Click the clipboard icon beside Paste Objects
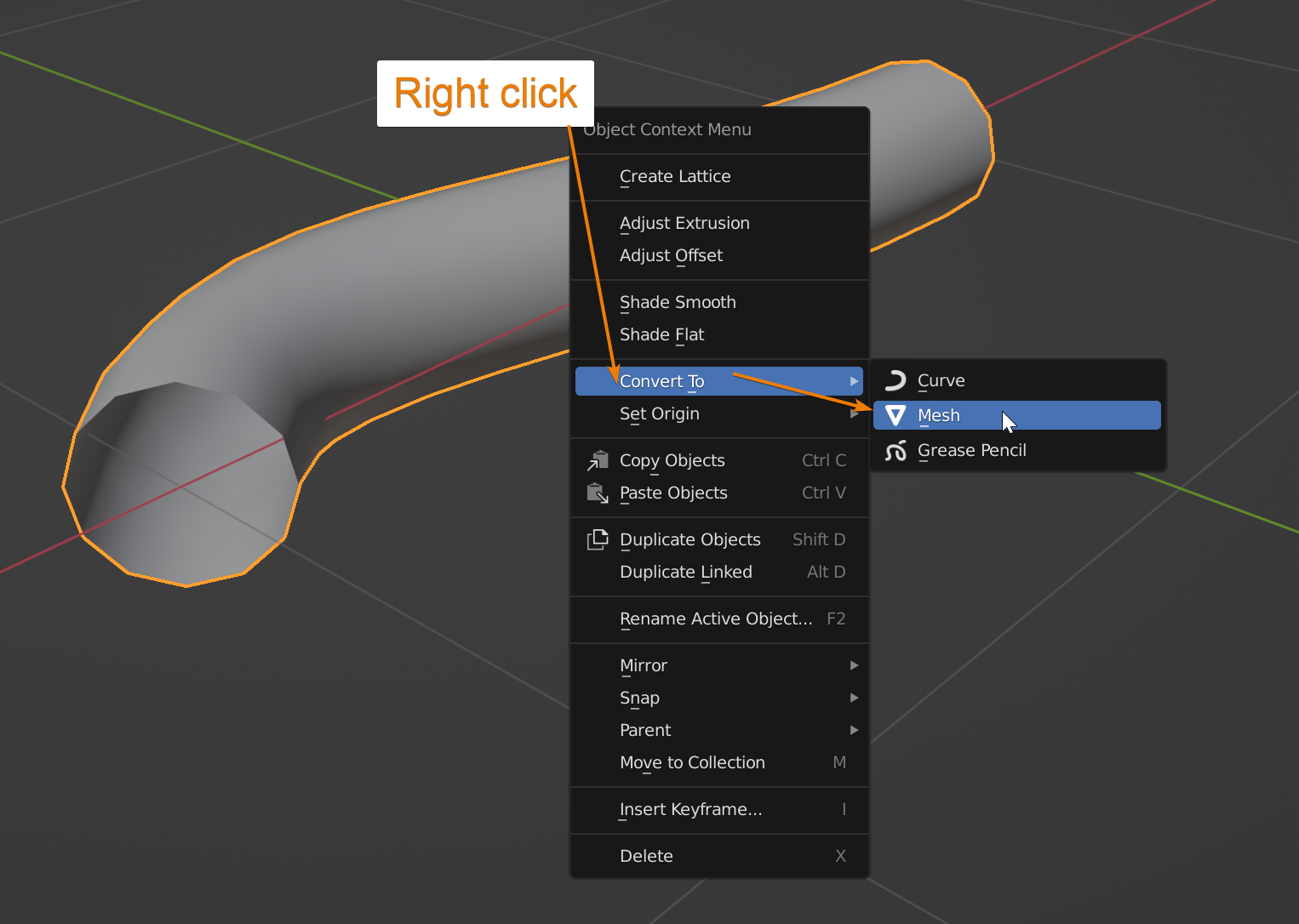Screen dimensions: 1299x924 click(598, 493)
